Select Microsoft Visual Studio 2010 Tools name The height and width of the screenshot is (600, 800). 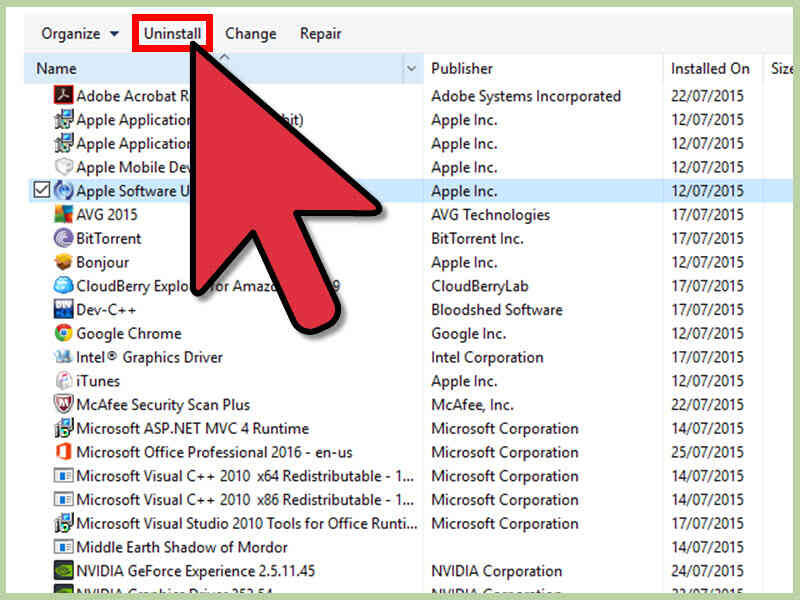(x=247, y=523)
